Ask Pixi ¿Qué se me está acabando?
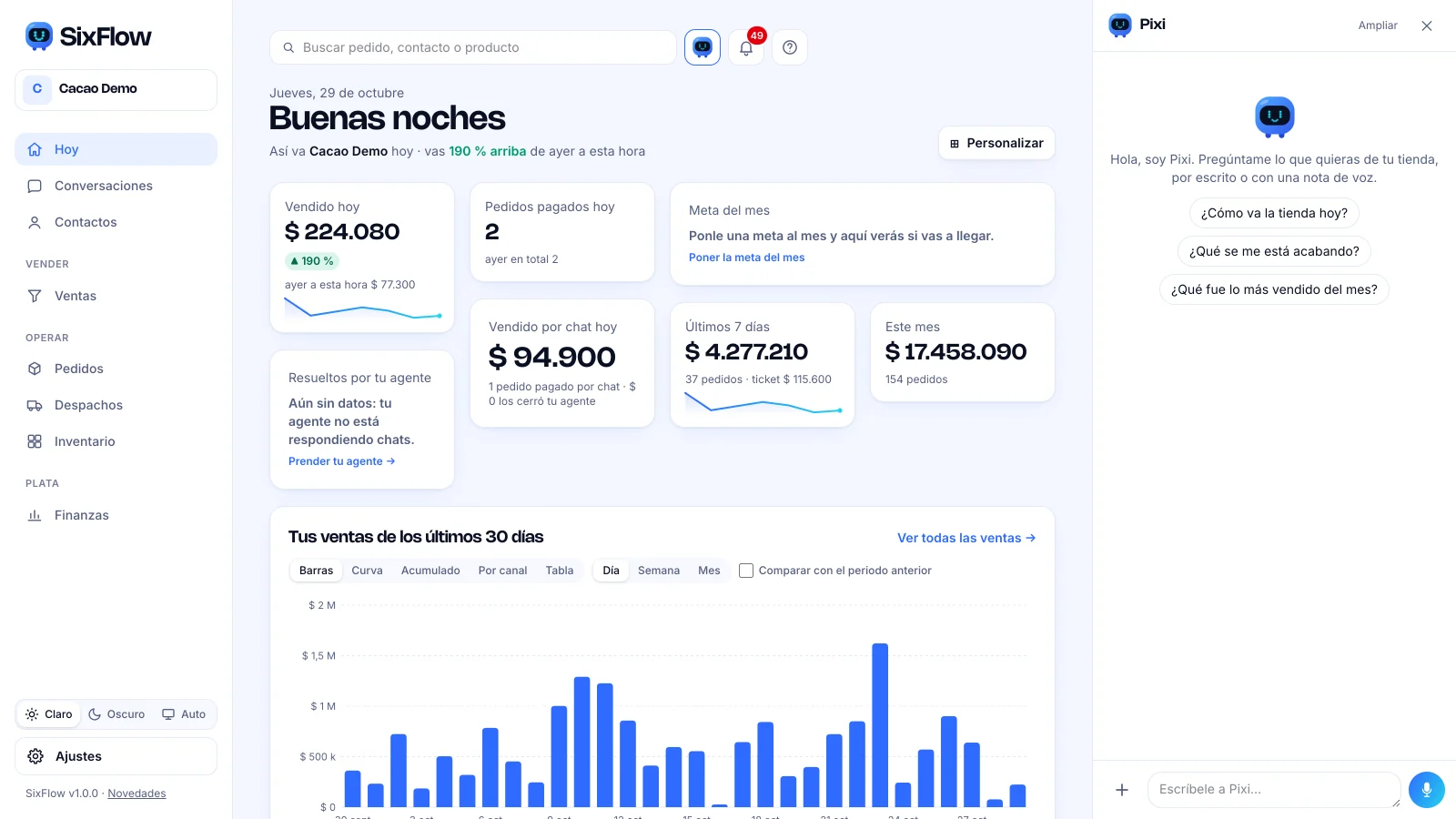 [1274, 251]
